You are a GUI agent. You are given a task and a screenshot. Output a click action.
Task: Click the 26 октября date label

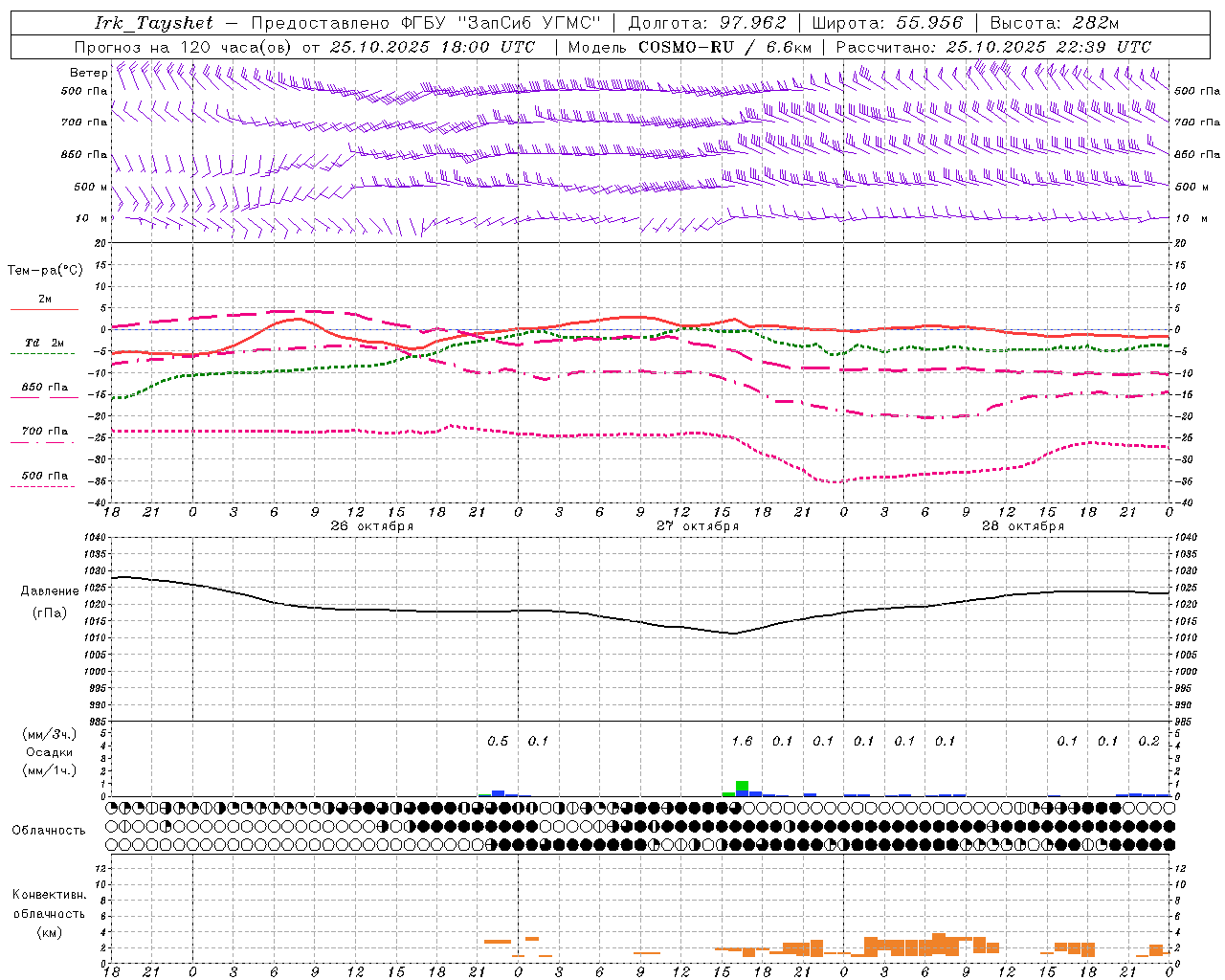[371, 525]
